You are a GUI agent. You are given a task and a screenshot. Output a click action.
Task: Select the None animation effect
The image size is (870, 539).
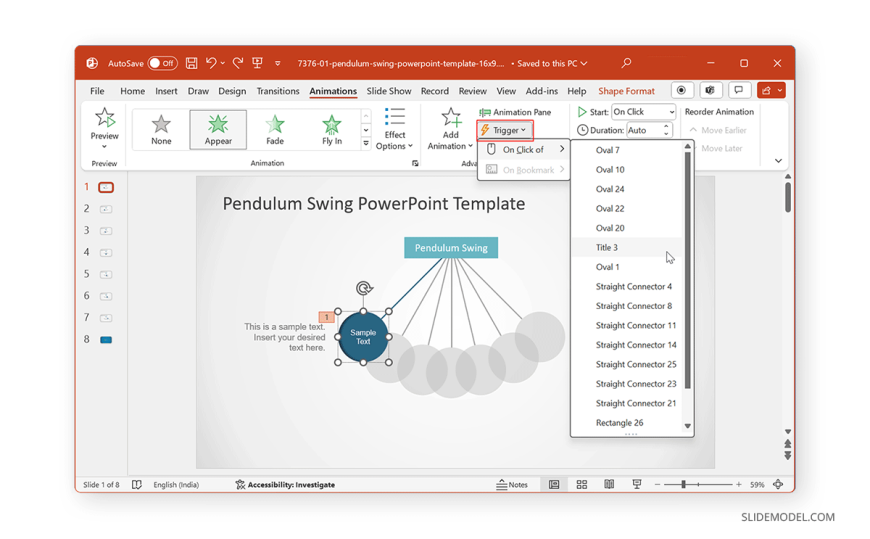click(x=161, y=129)
